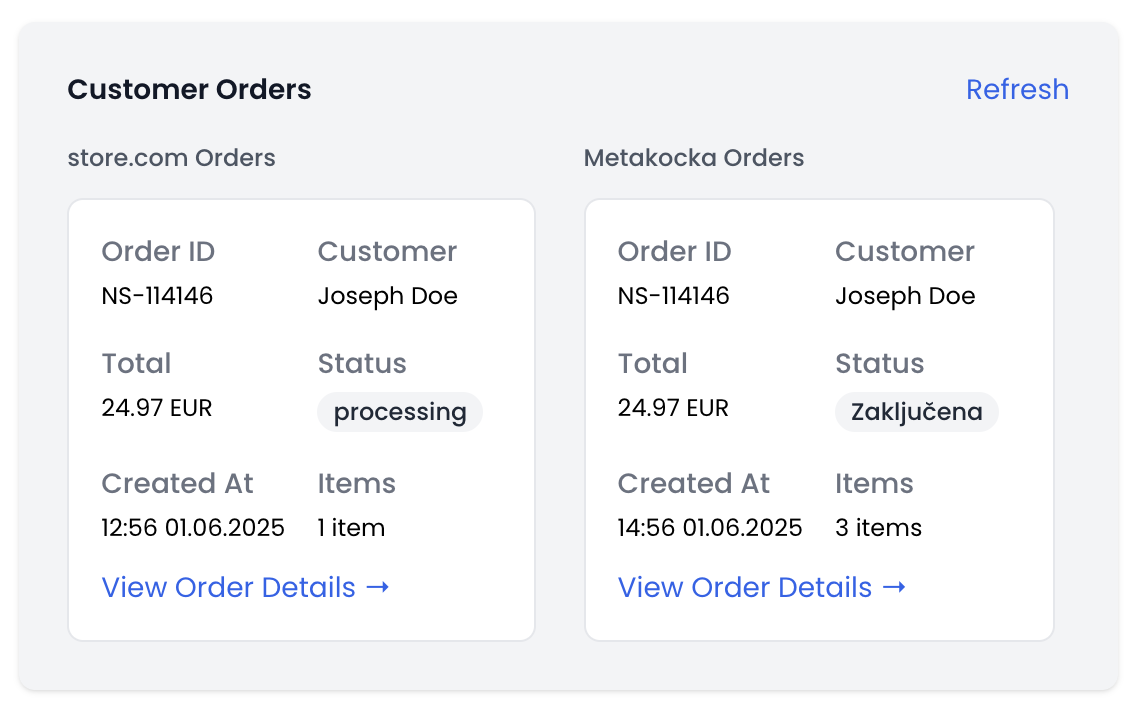Click the 24.97 EUR total in store.com card

point(157,408)
